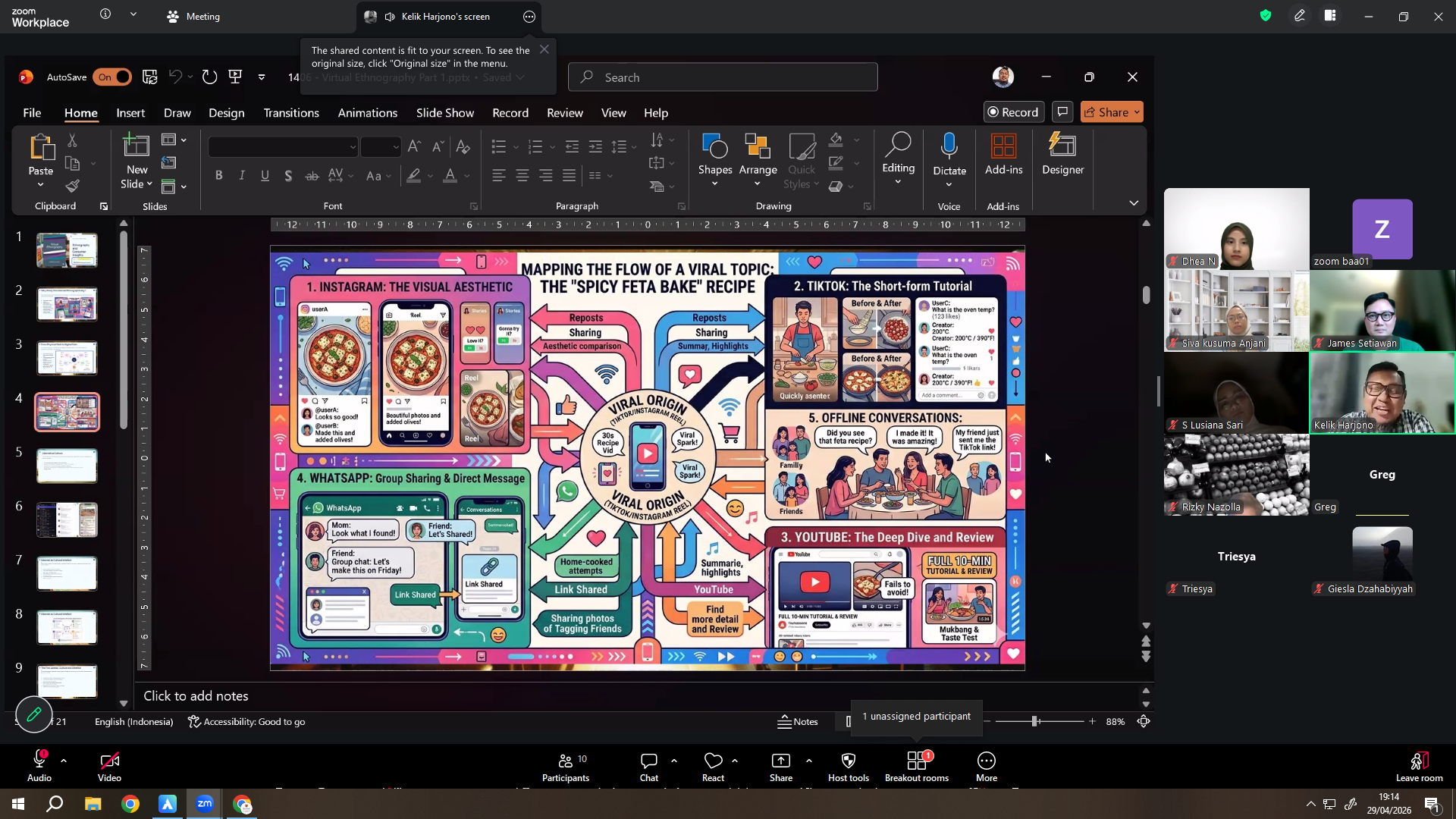Toggle text shadow formatting
Image resolution: width=1456 pixels, height=819 pixels.
(288, 176)
